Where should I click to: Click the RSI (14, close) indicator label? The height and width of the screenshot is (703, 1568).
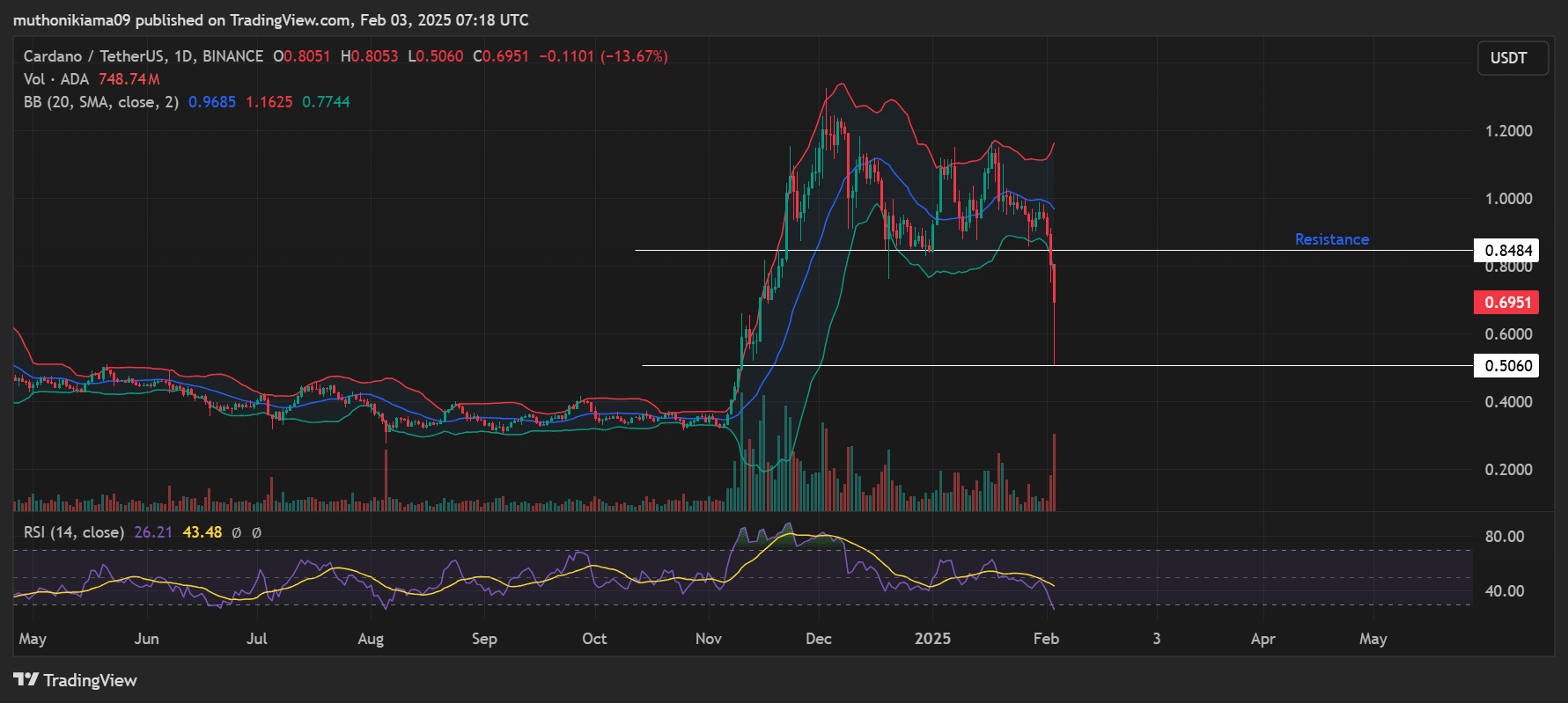73,532
